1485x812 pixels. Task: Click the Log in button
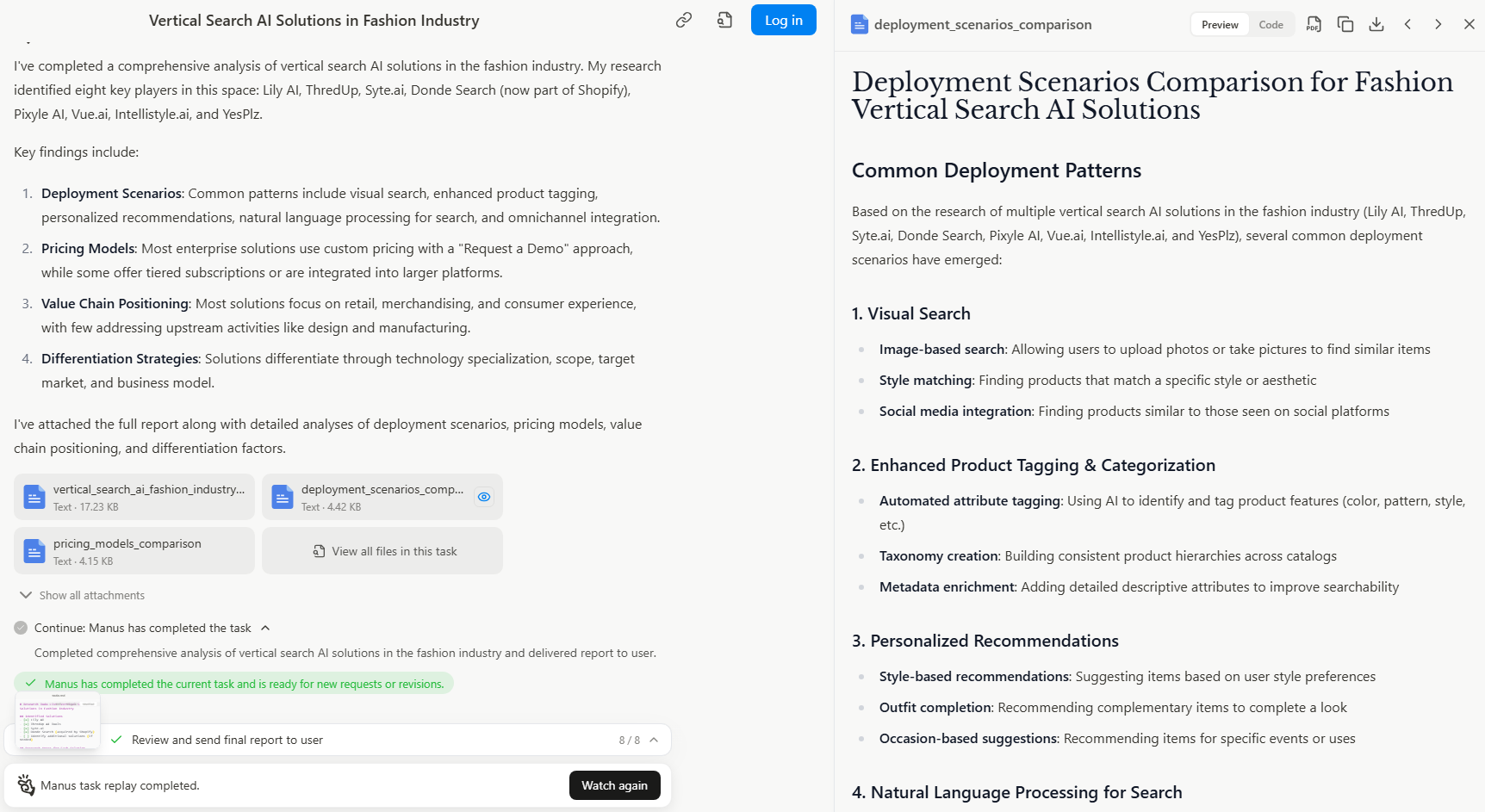click(x=783, y=20)
